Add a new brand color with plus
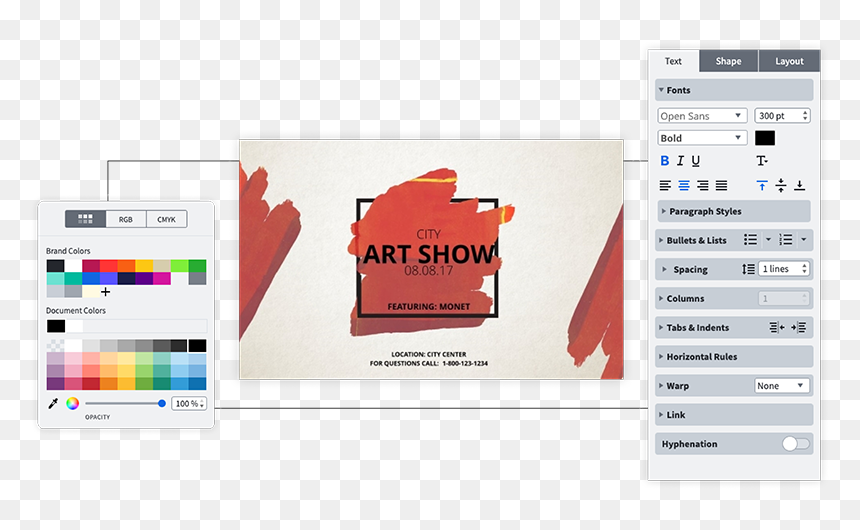Viewport: 860px width, 530px height. 105,292
